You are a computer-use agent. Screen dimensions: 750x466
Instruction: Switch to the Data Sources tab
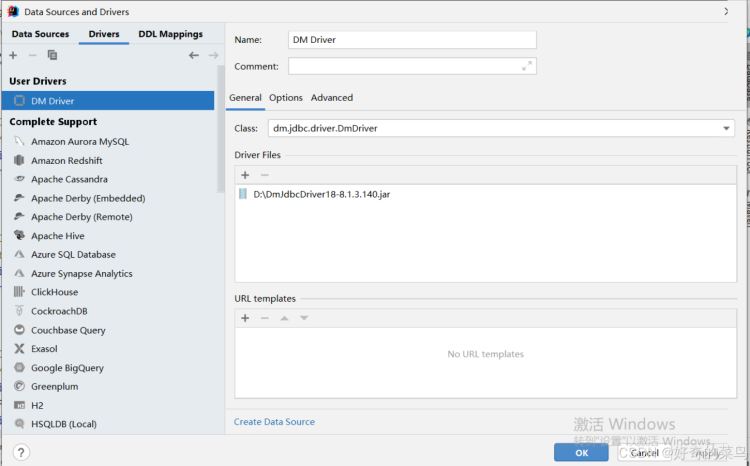click(40, 34)
